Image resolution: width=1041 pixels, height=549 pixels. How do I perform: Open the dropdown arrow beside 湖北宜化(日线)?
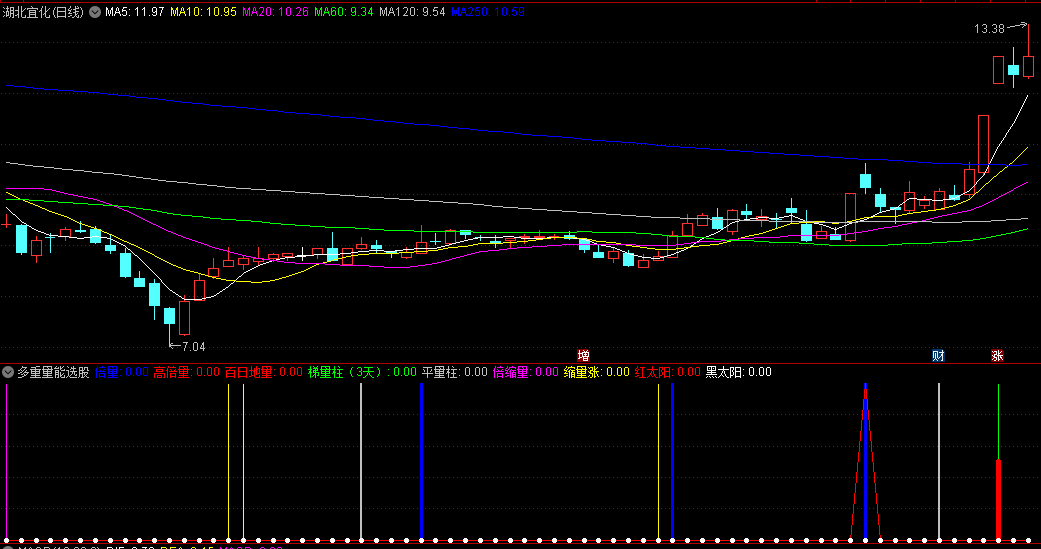(95, 12)
